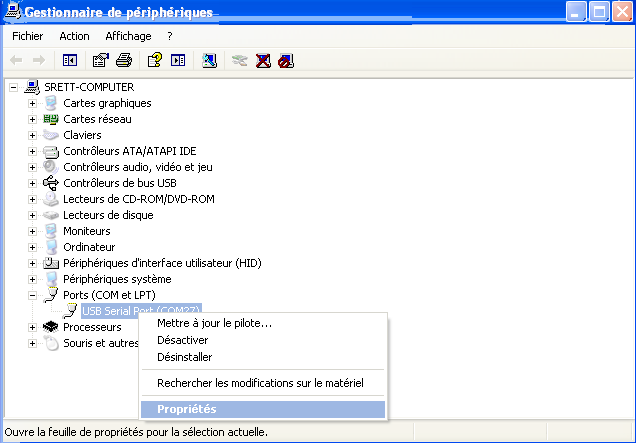Select the SRETT-COMPUTER label

coord(89,87)
